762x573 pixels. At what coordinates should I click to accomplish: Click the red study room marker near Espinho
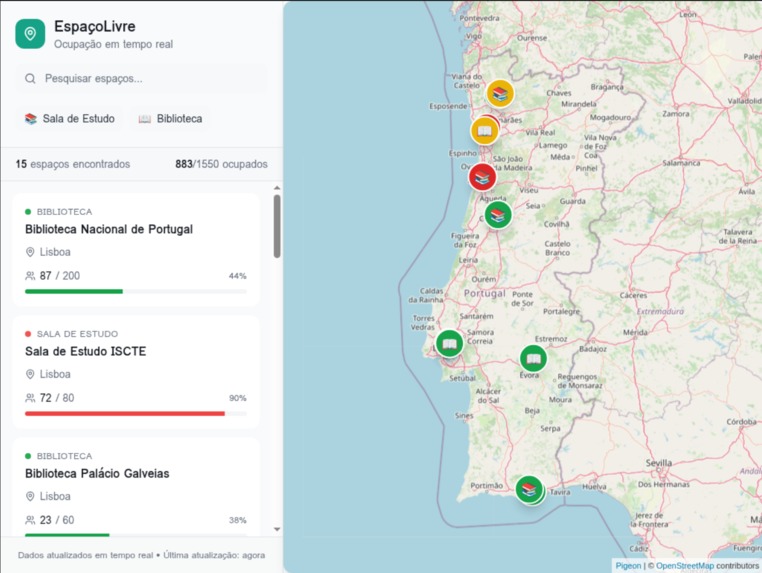pyautogui.click(x=482, y=177)
